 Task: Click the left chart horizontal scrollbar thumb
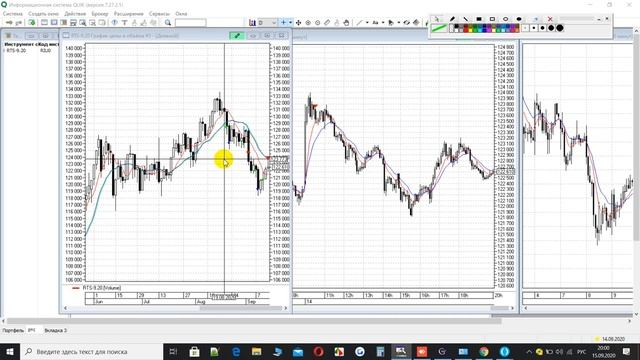(x=242, y=308)
